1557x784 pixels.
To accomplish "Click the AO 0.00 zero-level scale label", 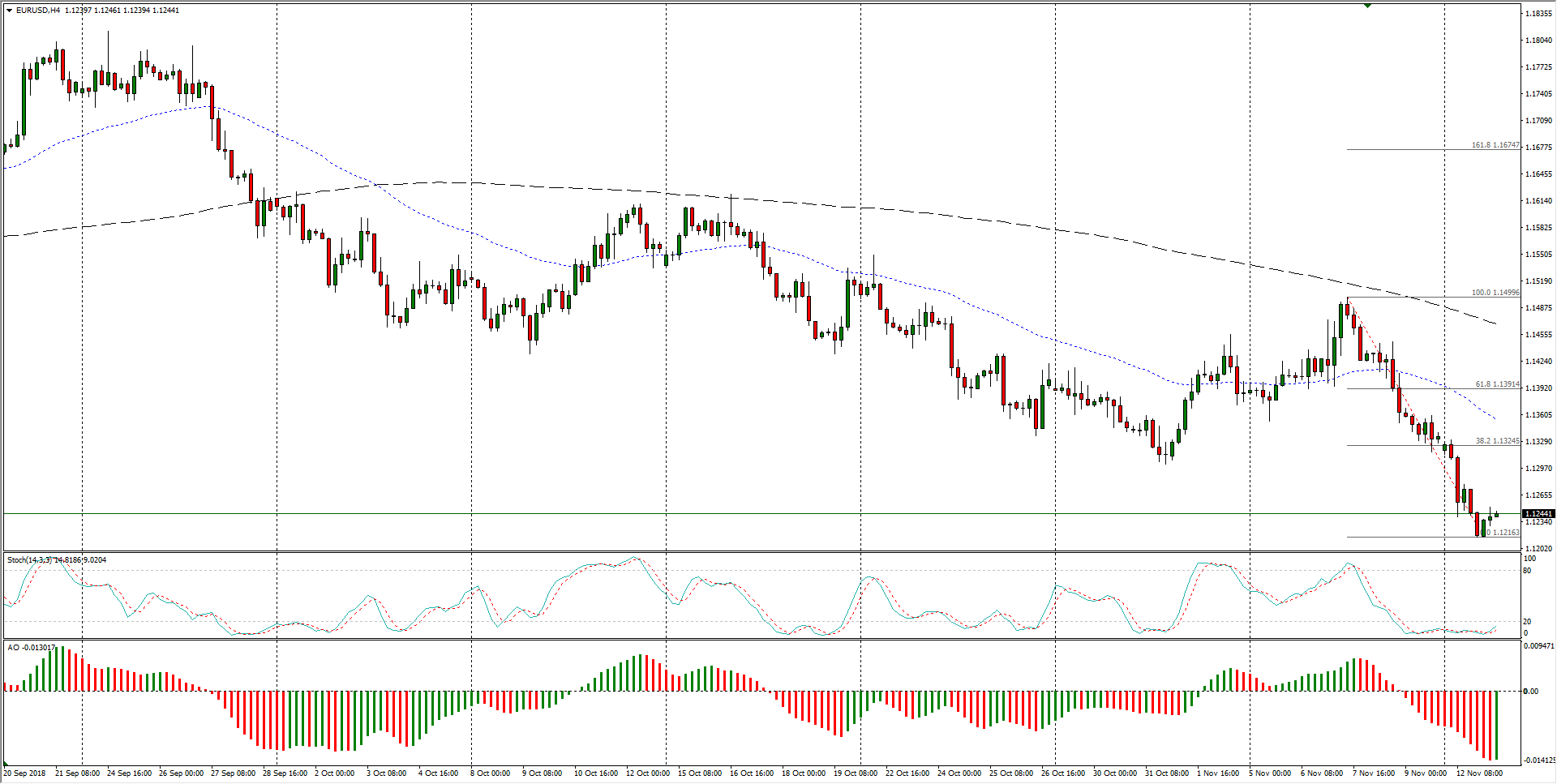I will 1530,692.
